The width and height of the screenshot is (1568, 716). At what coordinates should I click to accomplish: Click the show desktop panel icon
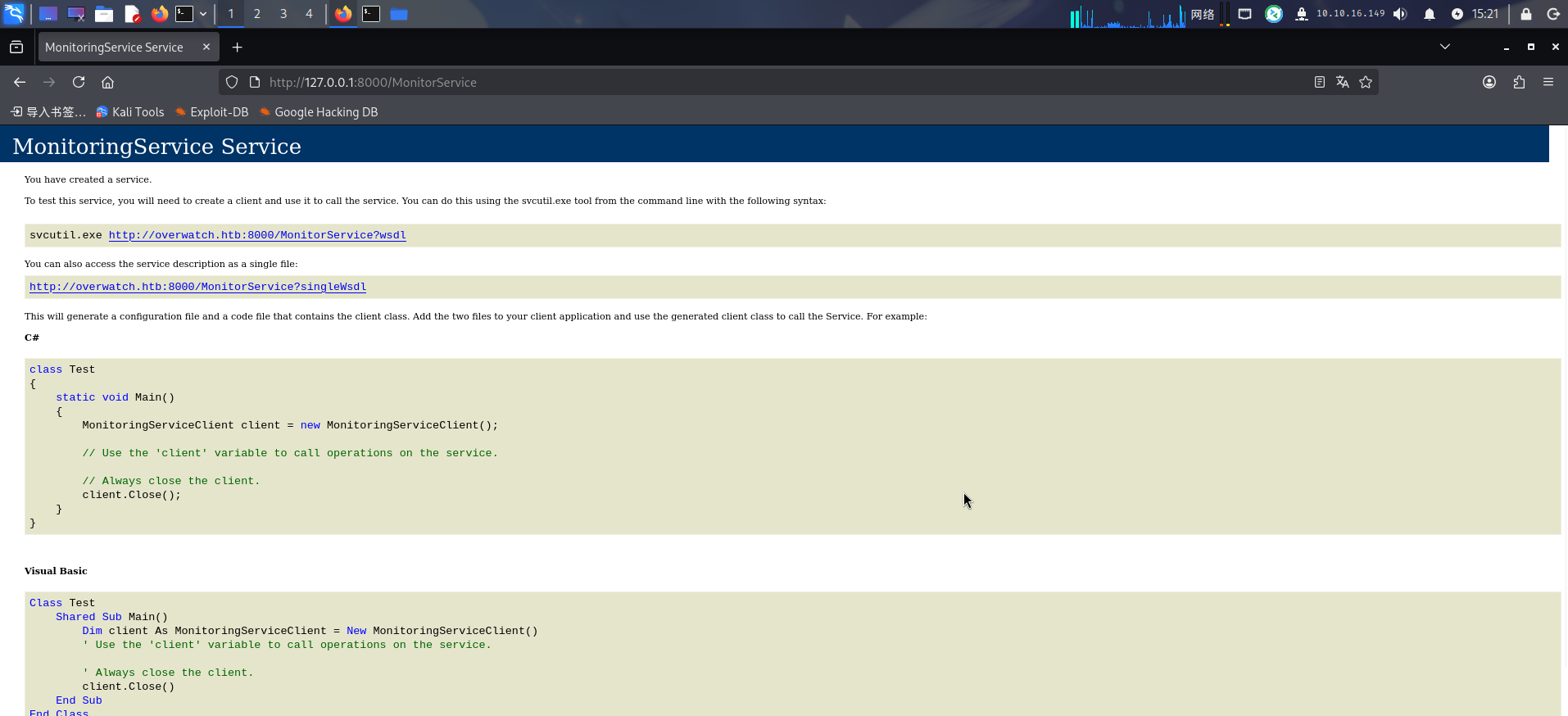[48, 14]
